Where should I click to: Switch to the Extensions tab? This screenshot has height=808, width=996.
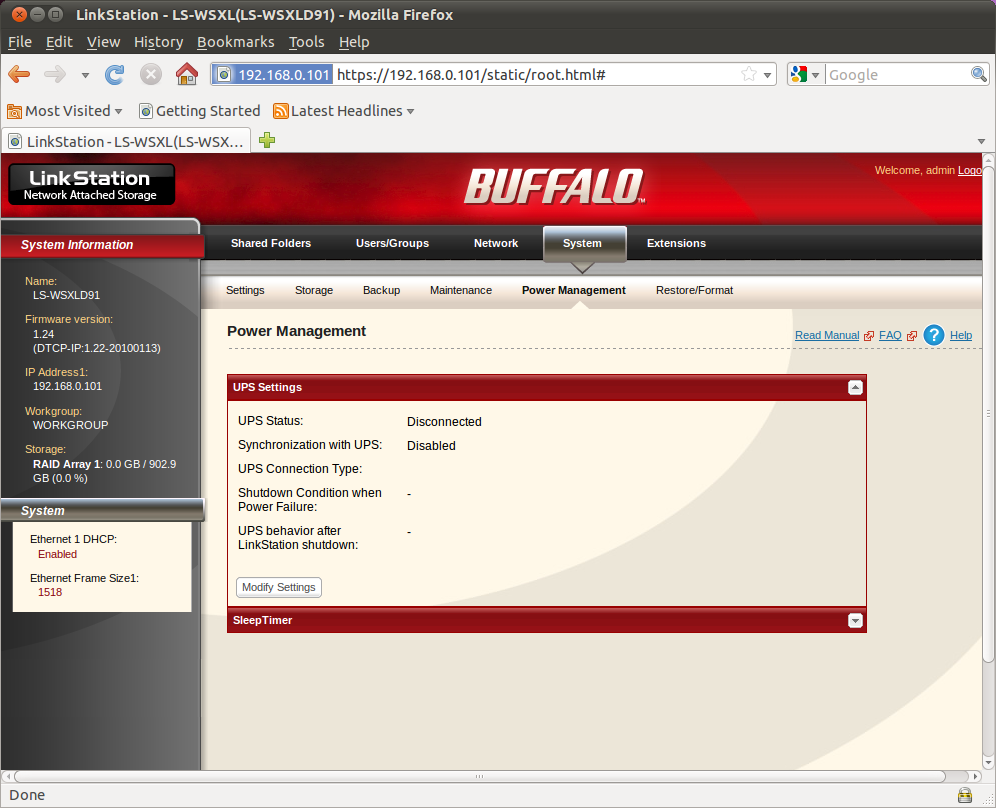coord(676,243)
